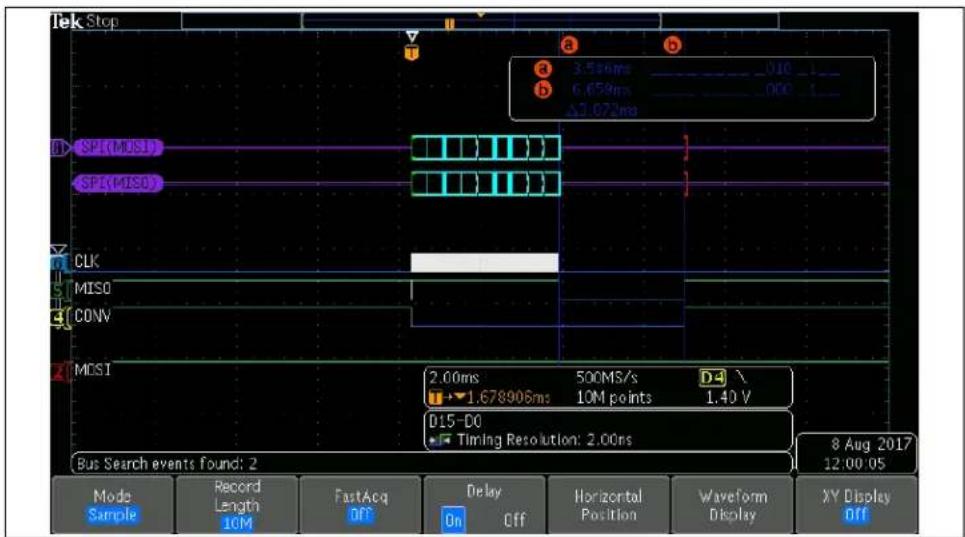The width and height of the screenshot is (965, 537).
Task: Click the red search mark on SPI(MOSI) bus
Action: 686,148
